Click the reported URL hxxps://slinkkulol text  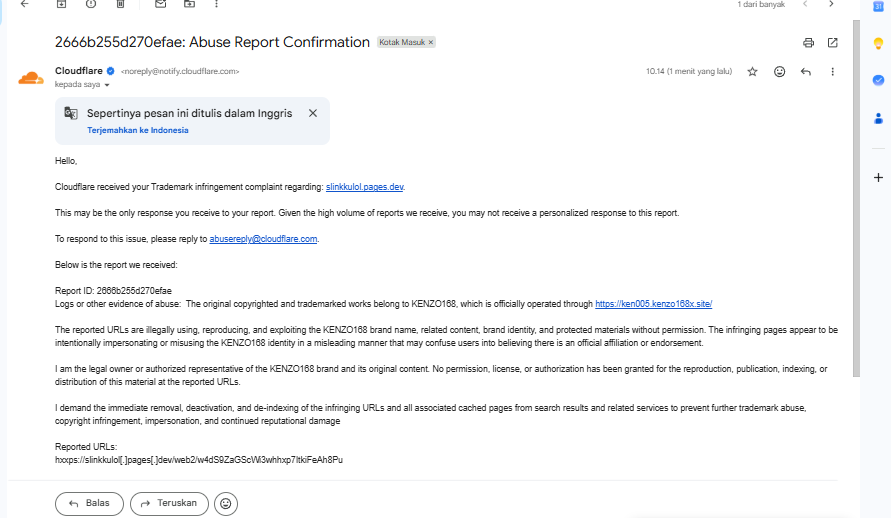pyautogui.click(x=199, y=460)
